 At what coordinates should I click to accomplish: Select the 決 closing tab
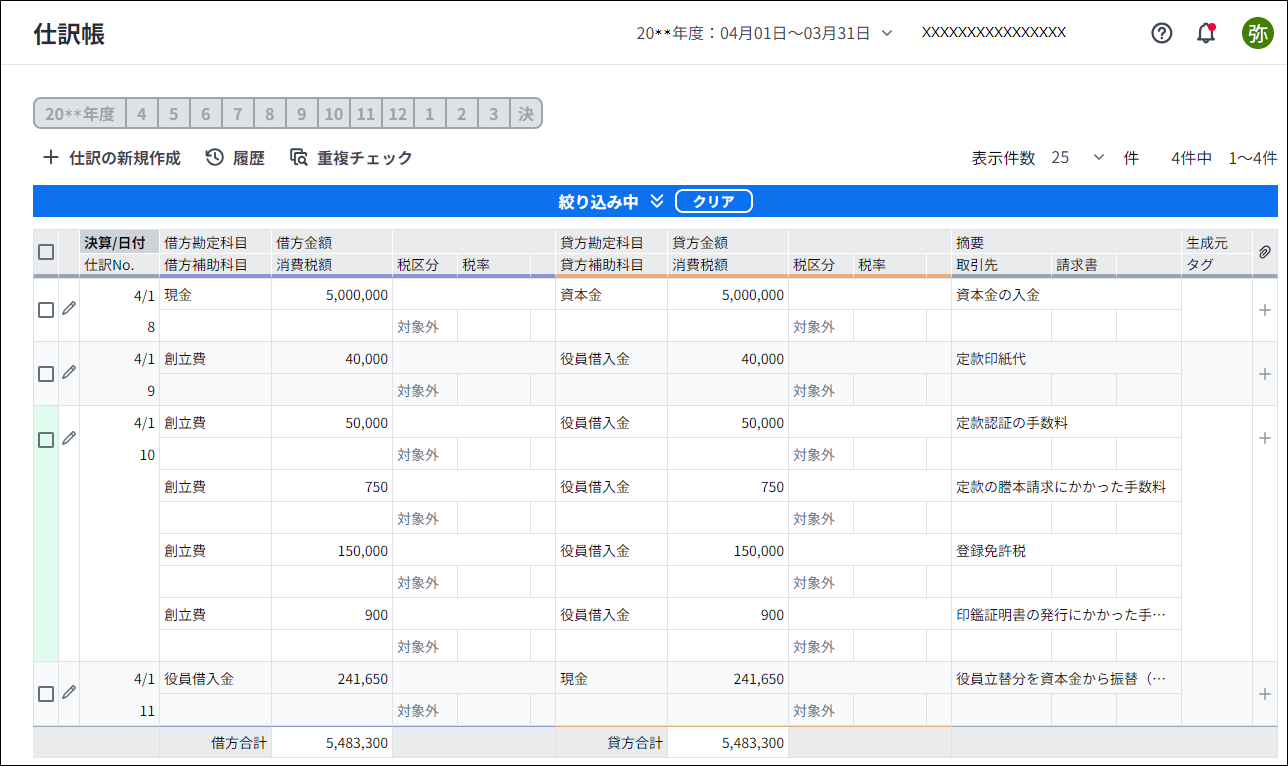click(525, 114)
